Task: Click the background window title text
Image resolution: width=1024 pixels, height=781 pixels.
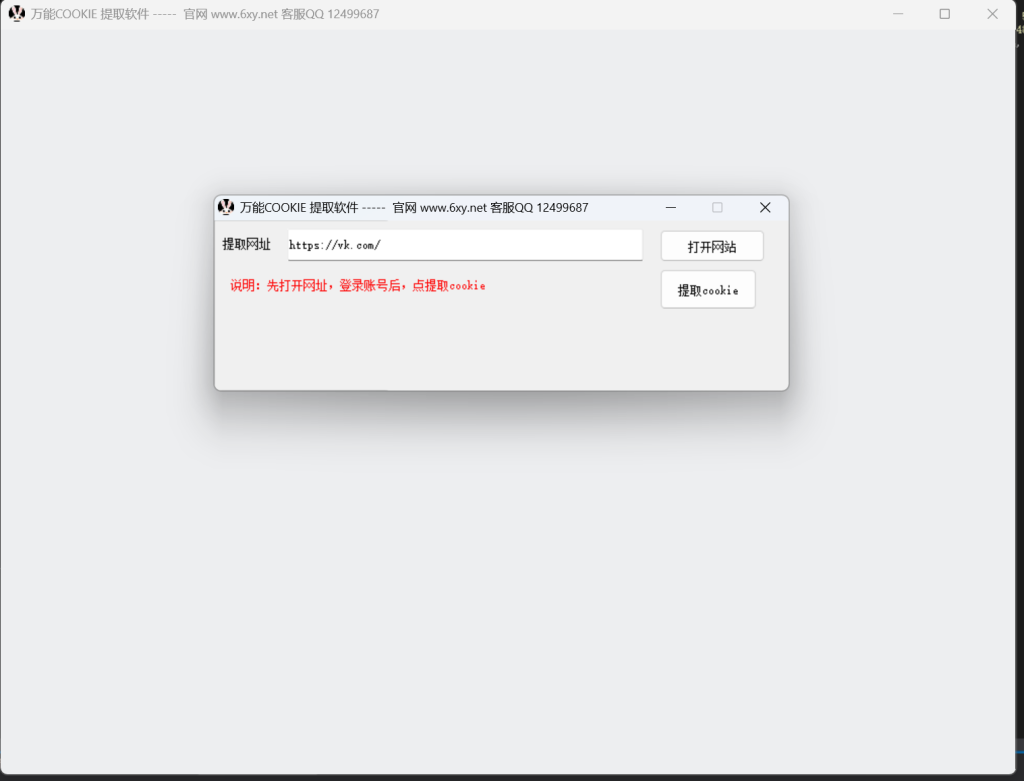Action: tap(205, 14)
